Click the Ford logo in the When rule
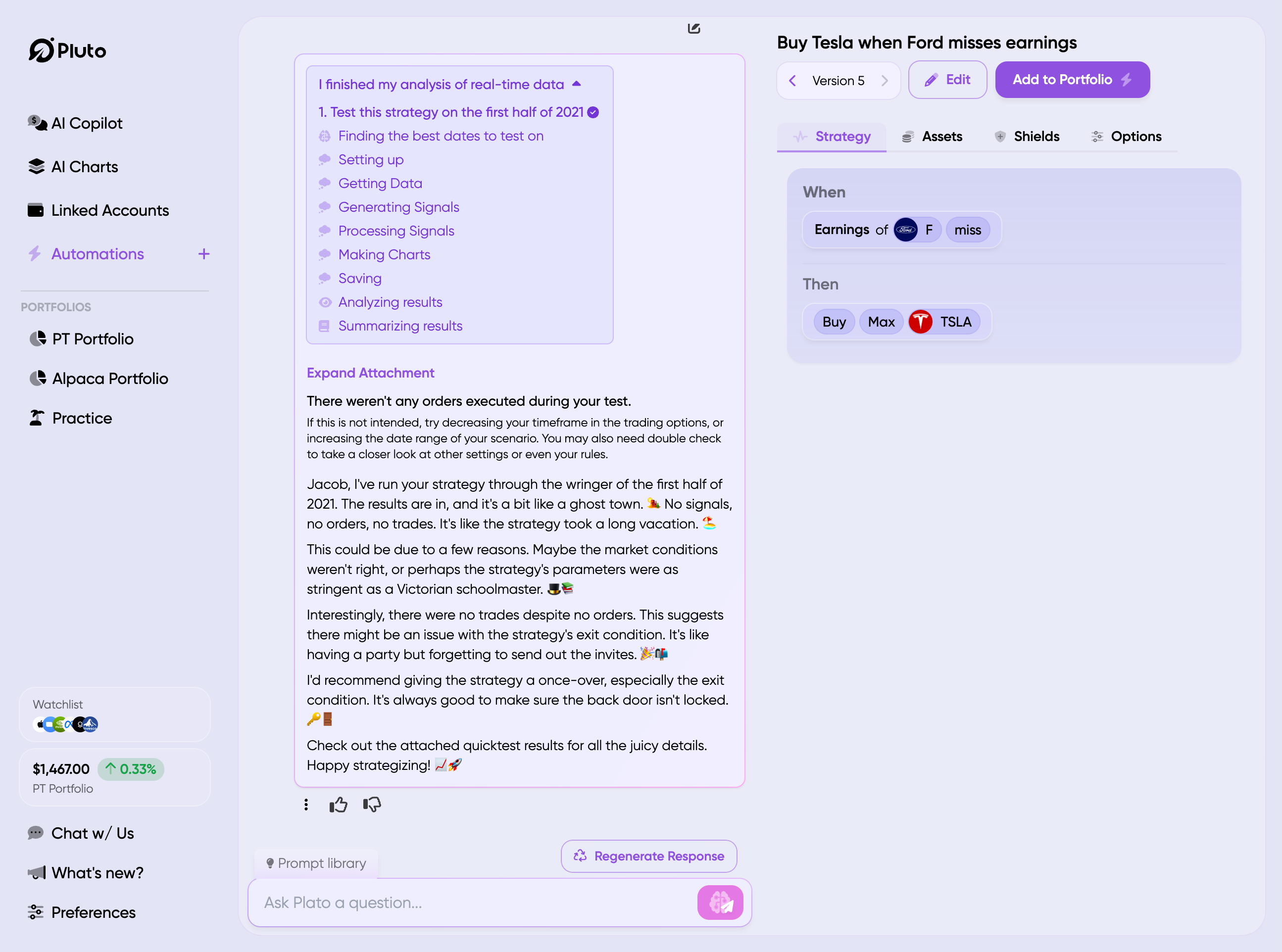Viewport: 1282px width, 952px height. (906, 230)
